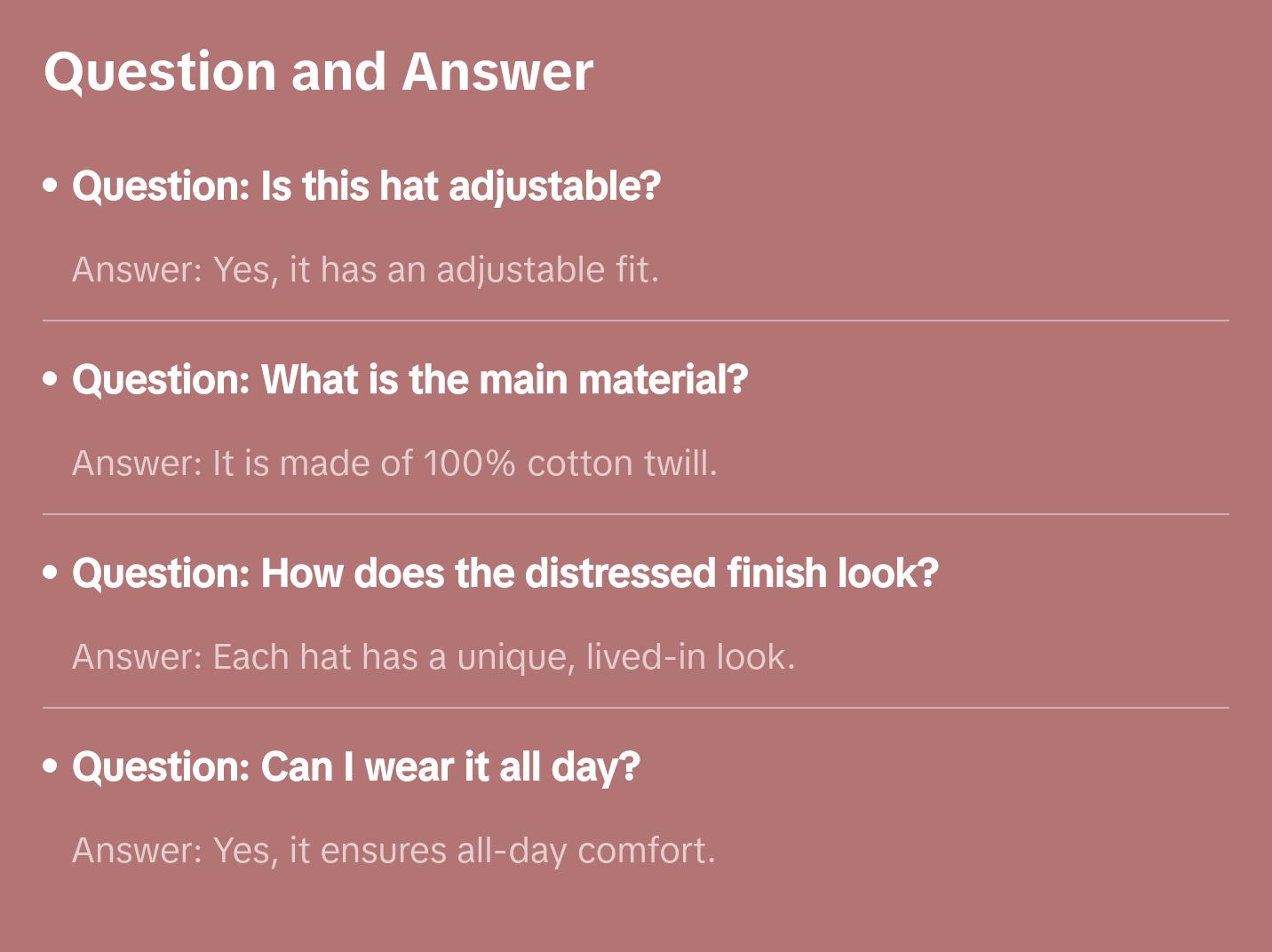
Task: Click the word "distressed" in the third question
Action: [621, 574]
